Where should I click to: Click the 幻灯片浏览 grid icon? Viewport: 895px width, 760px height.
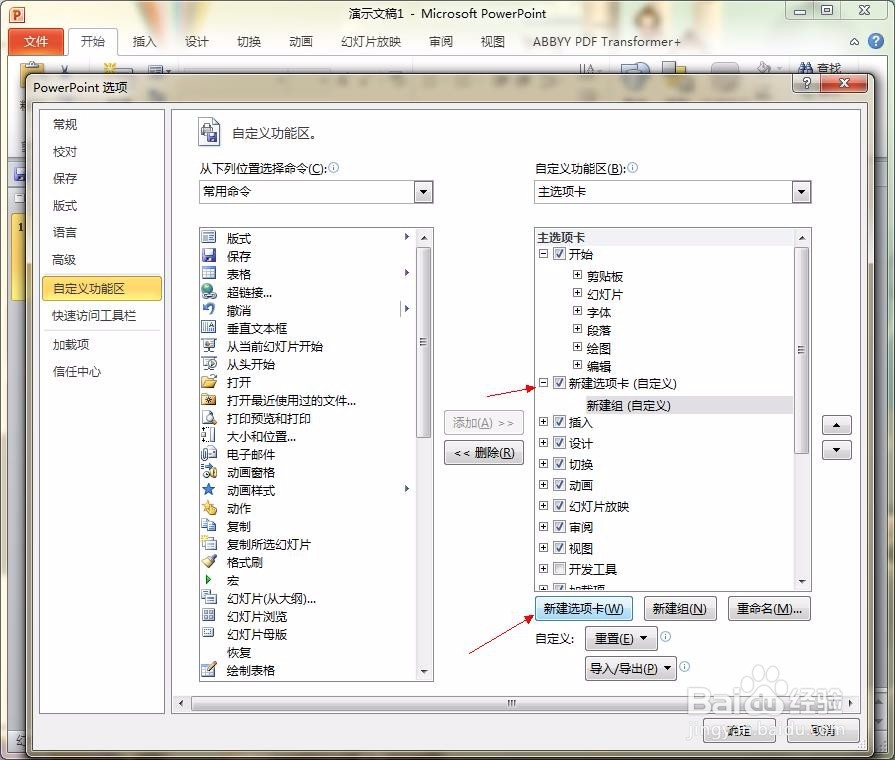209,615
